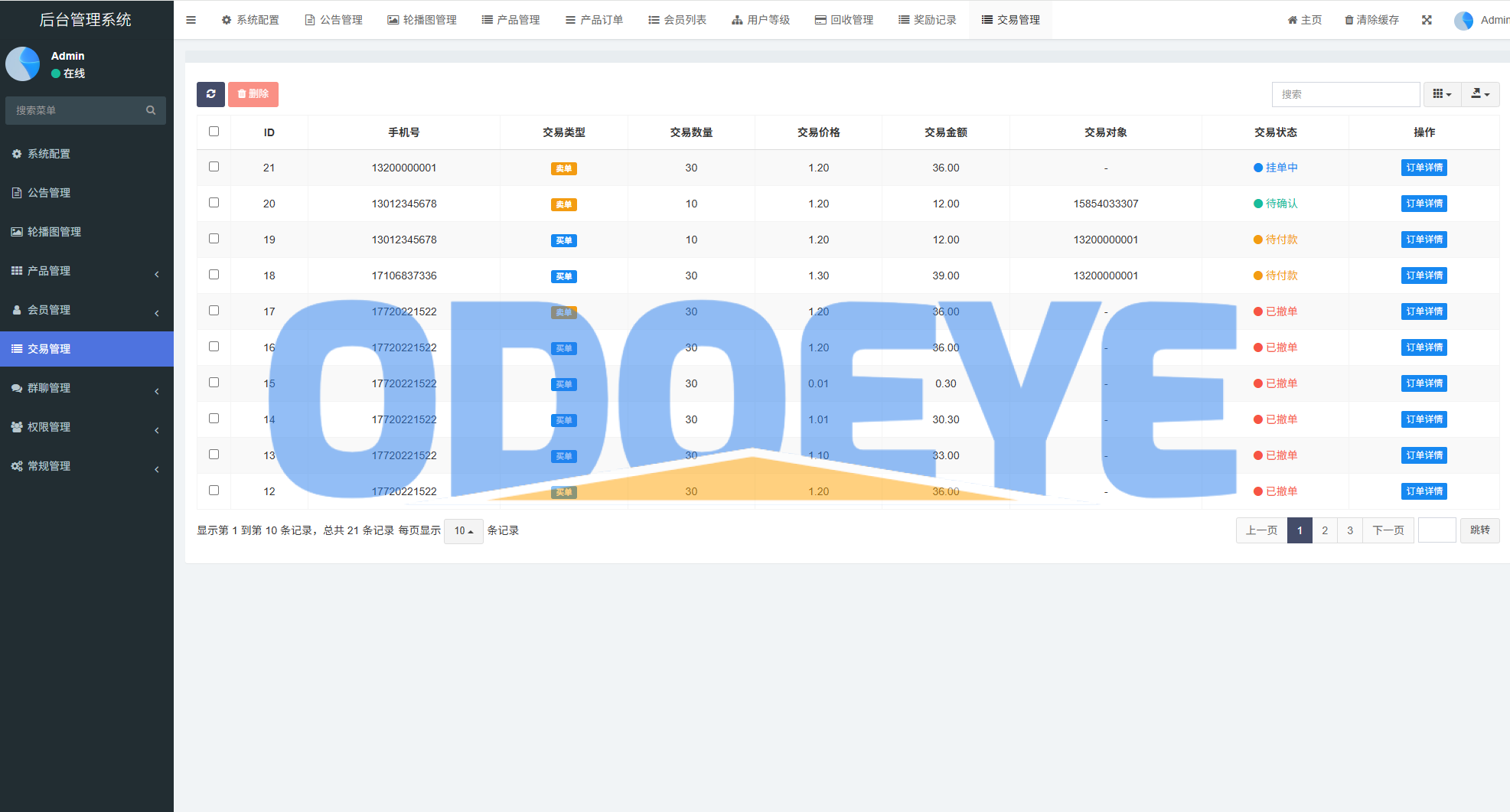Open the 回收管理 top tab
1510x812 pixels.
[x=844, y=20]
